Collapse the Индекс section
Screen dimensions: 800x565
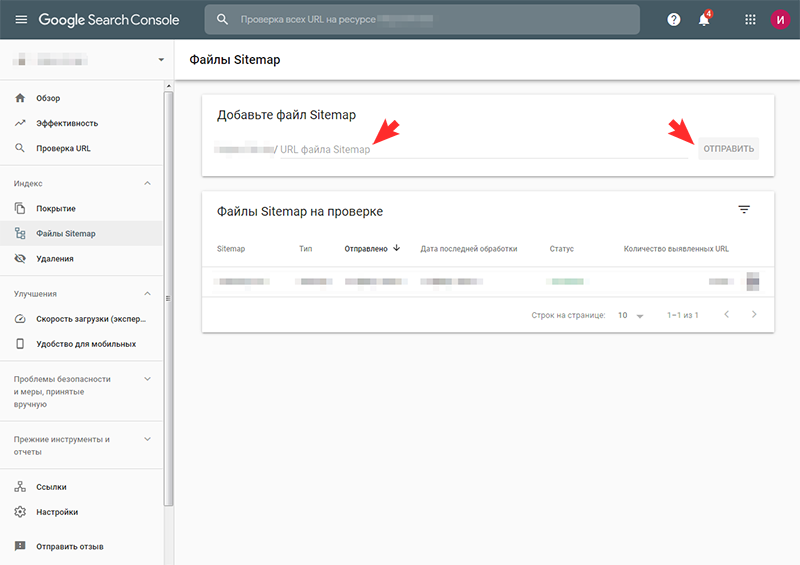click(148, 184)
